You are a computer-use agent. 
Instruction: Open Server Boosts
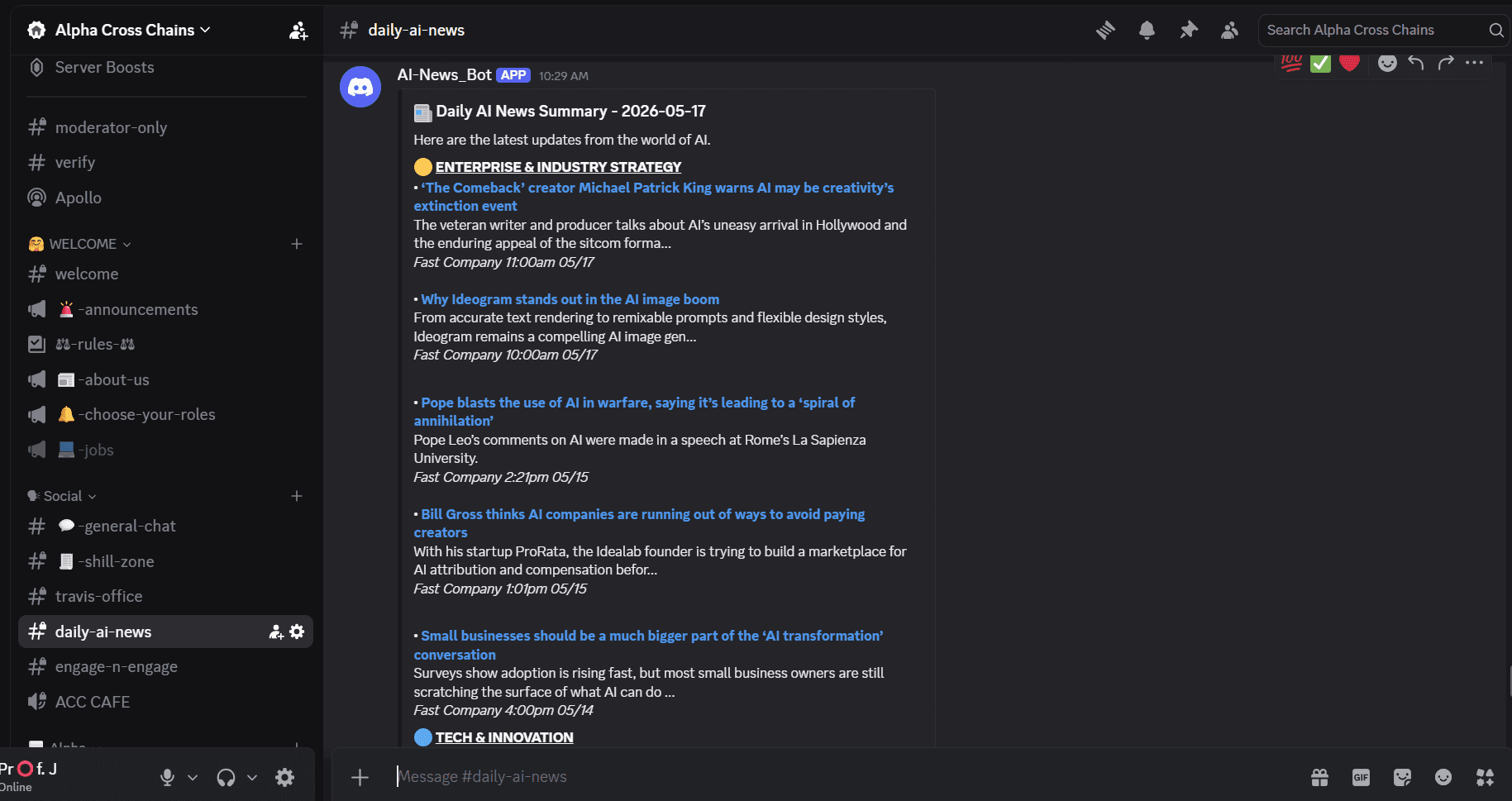(x=165, y=68)
